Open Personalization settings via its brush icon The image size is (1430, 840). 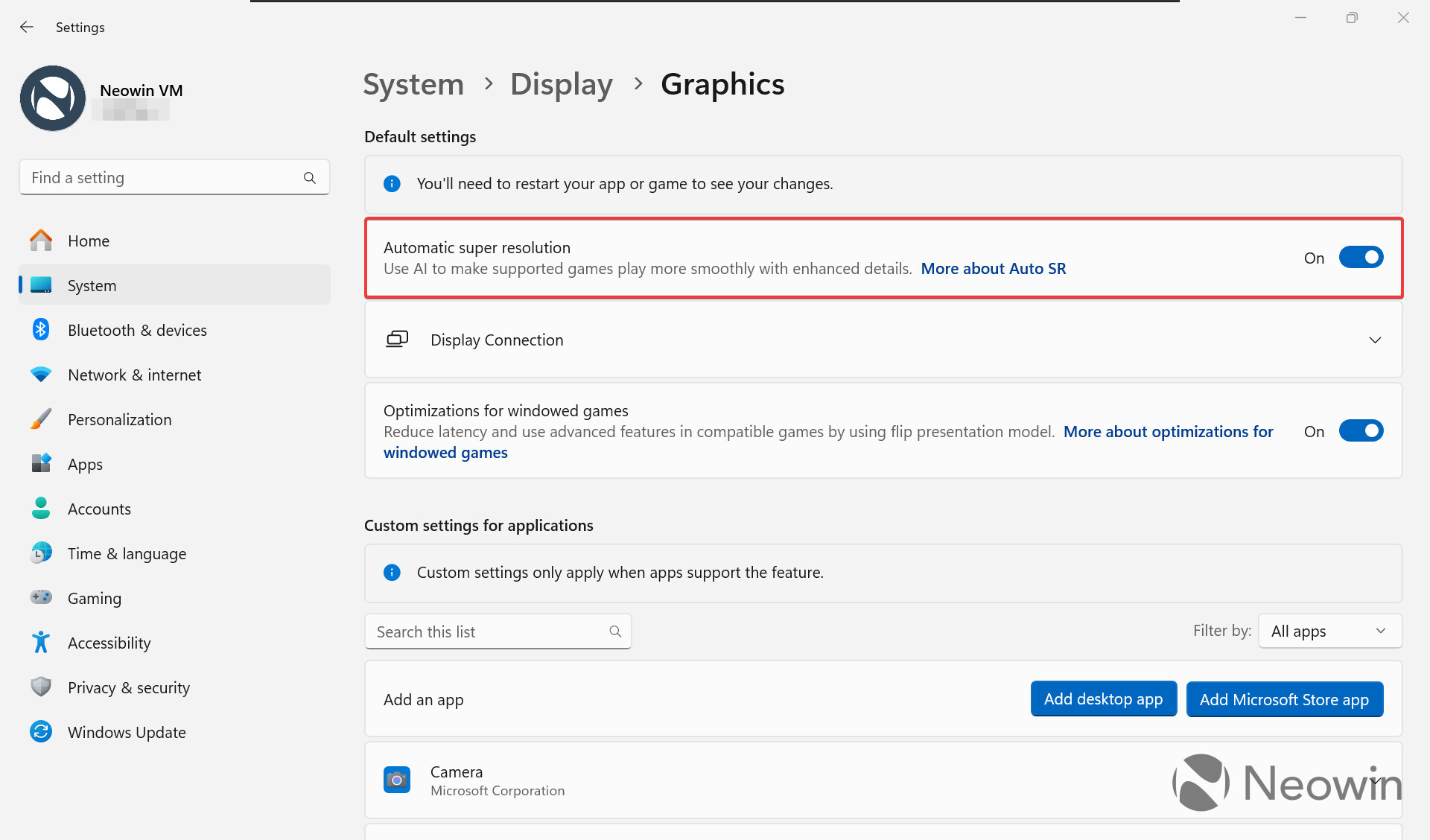(41, 419)
